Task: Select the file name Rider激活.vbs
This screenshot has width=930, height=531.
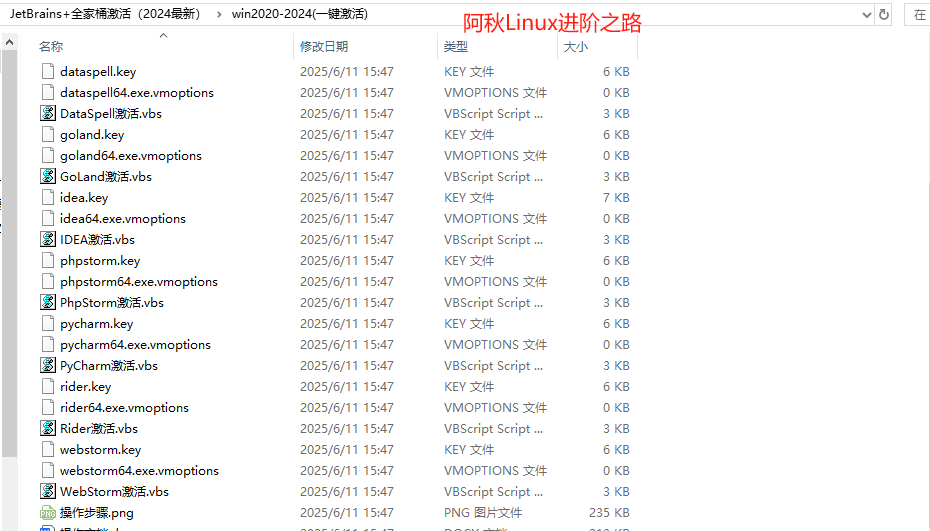Action: 98,428
